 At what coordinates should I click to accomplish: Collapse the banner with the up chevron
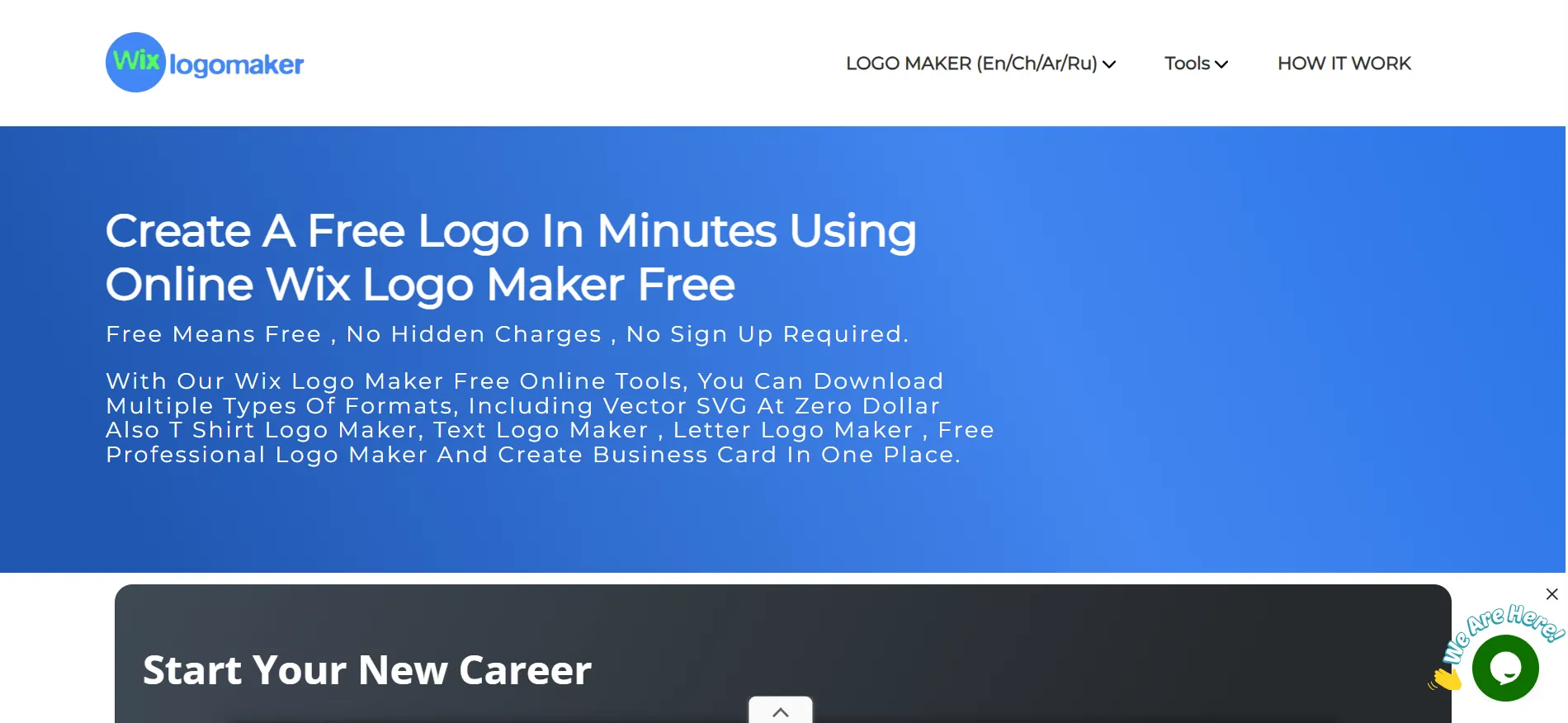[781, 711]
